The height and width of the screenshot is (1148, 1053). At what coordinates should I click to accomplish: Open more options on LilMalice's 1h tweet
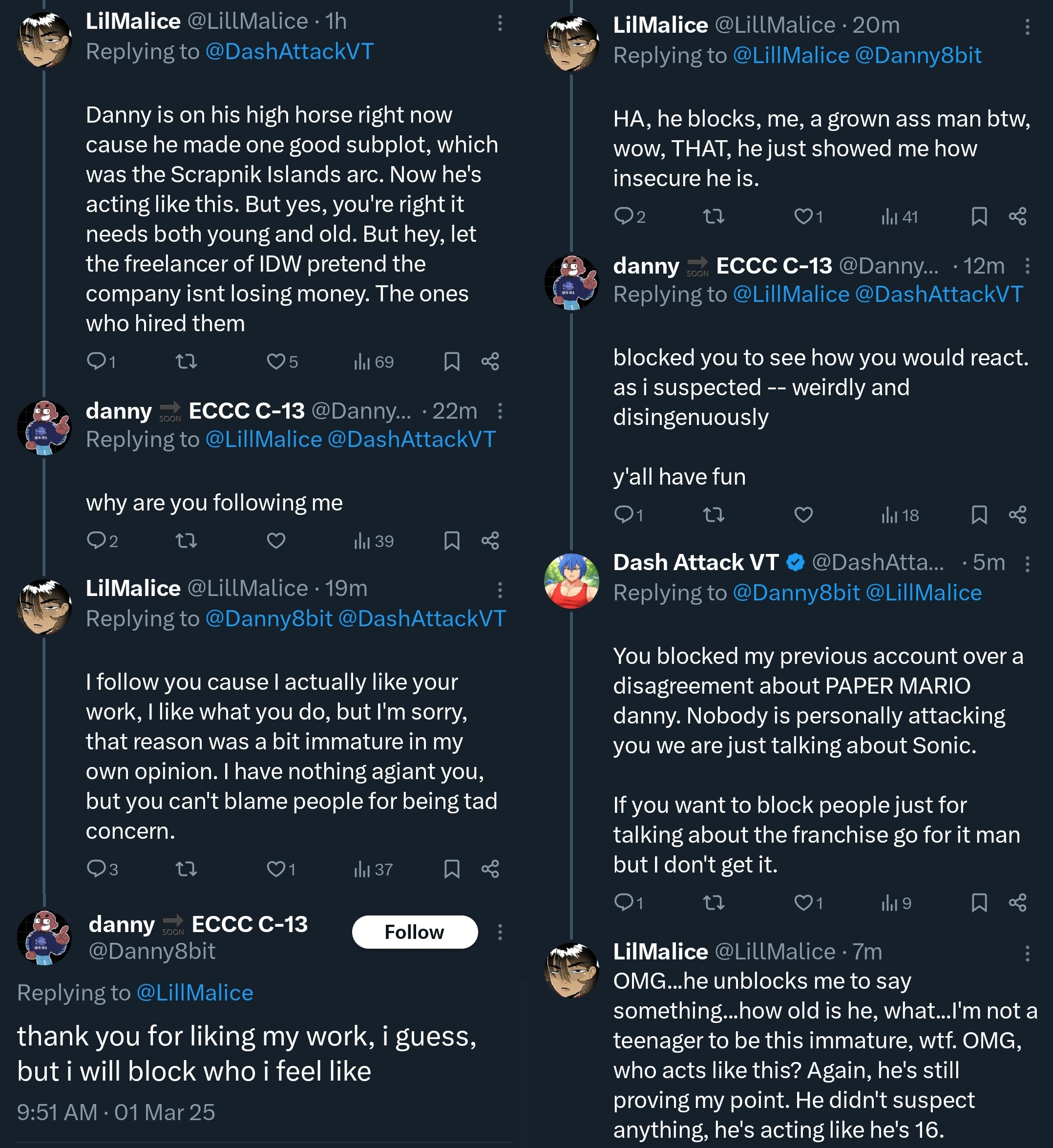500,23
